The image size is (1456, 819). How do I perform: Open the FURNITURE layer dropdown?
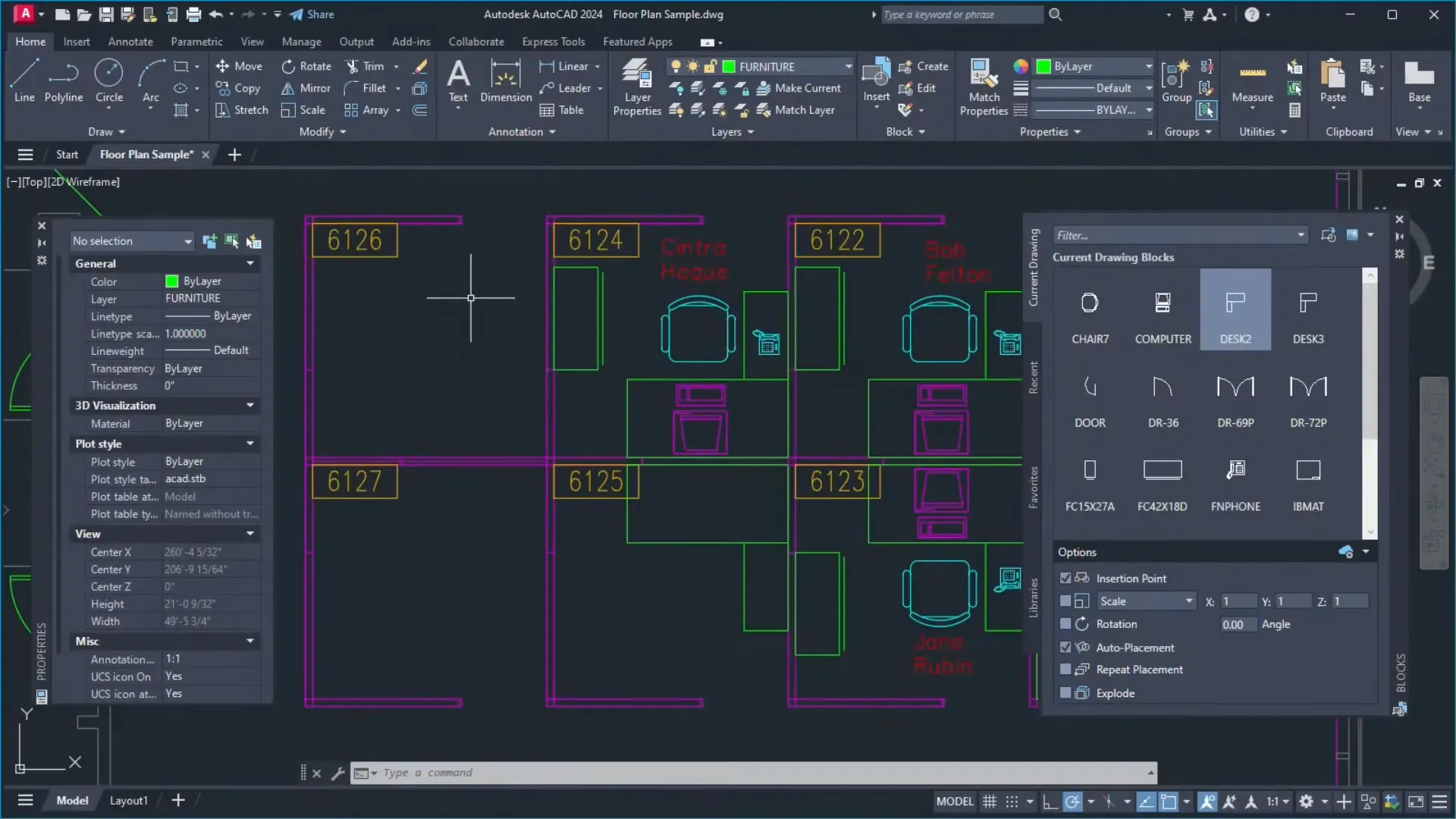(847, 66)
